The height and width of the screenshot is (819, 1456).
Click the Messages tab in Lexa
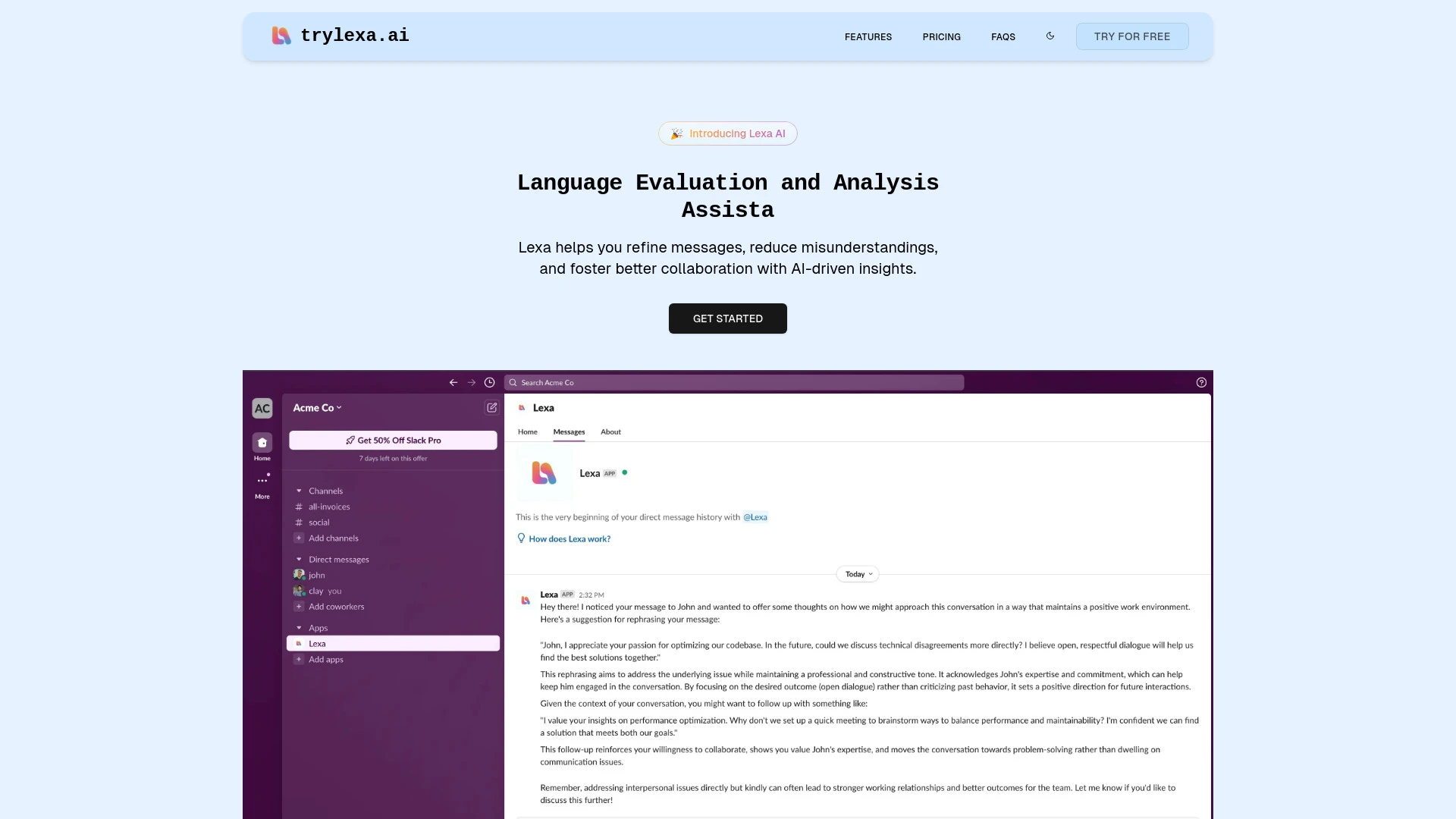(569, 431)
